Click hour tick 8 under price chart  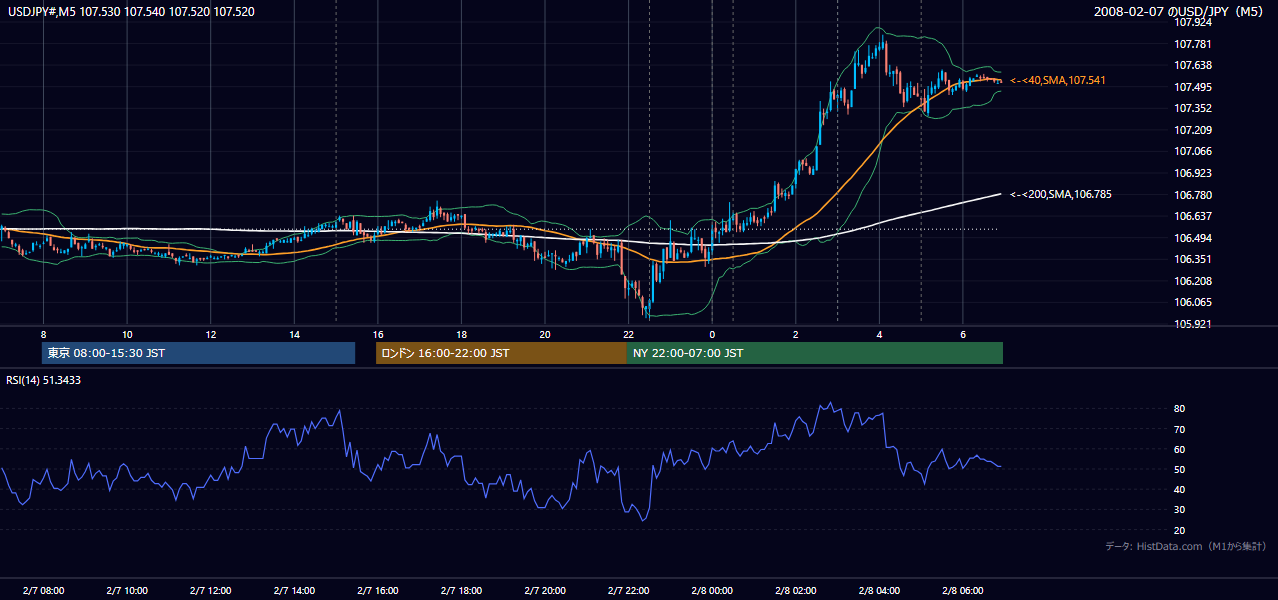[43, 335]
